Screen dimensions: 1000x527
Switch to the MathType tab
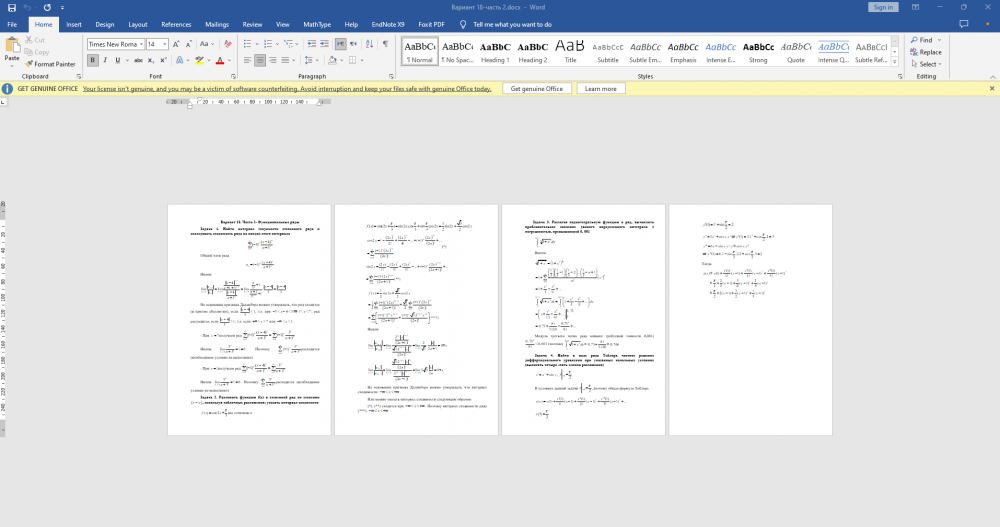click(x=317, y=24)
